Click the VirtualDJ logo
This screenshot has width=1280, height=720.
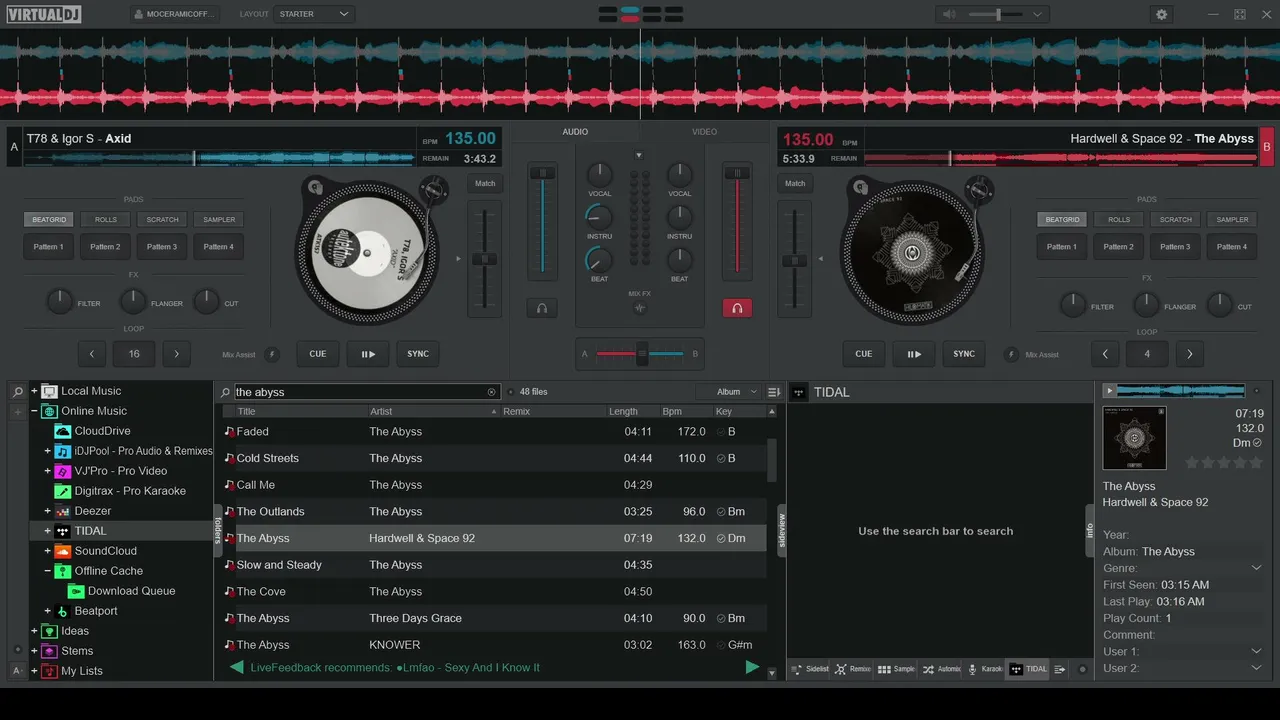pos(43,14)
